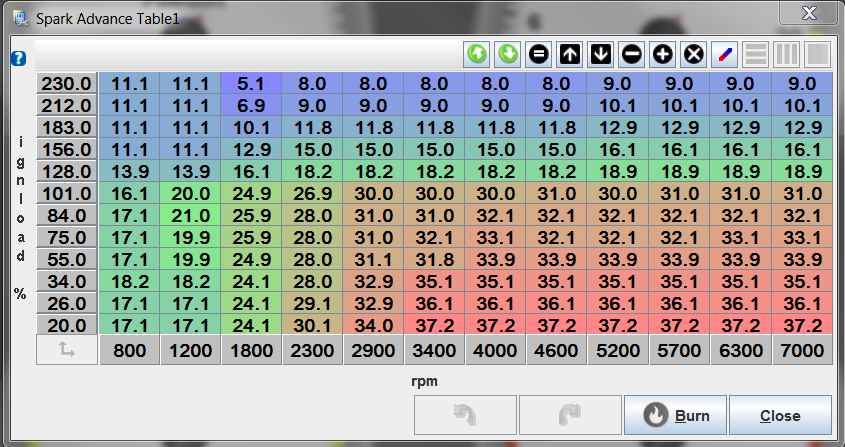Select the 230.0 load axis cell
The height and width of the screenshot is (447, 845).
[67, 84]
